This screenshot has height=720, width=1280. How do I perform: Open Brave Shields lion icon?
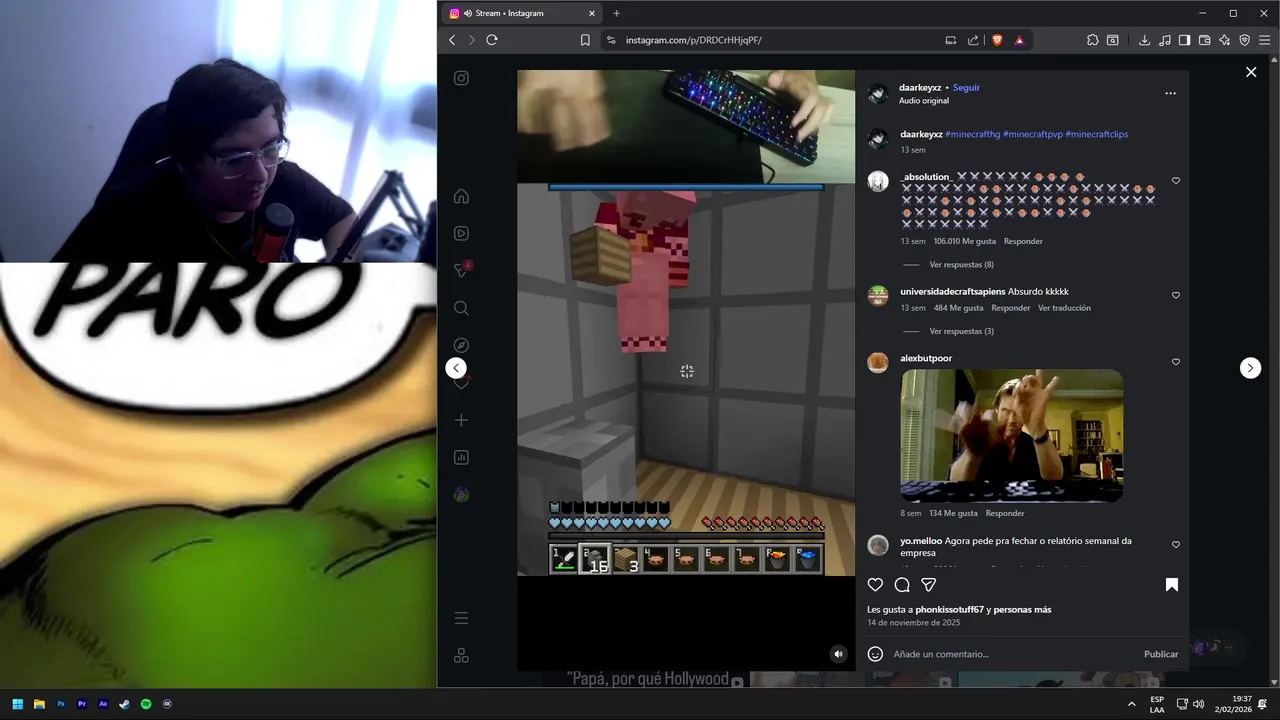[x=997, y=40]
